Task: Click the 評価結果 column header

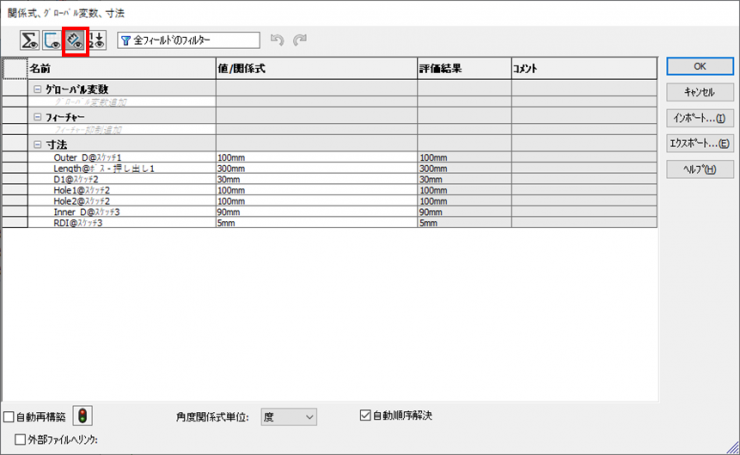Action: tap(464, 69)
